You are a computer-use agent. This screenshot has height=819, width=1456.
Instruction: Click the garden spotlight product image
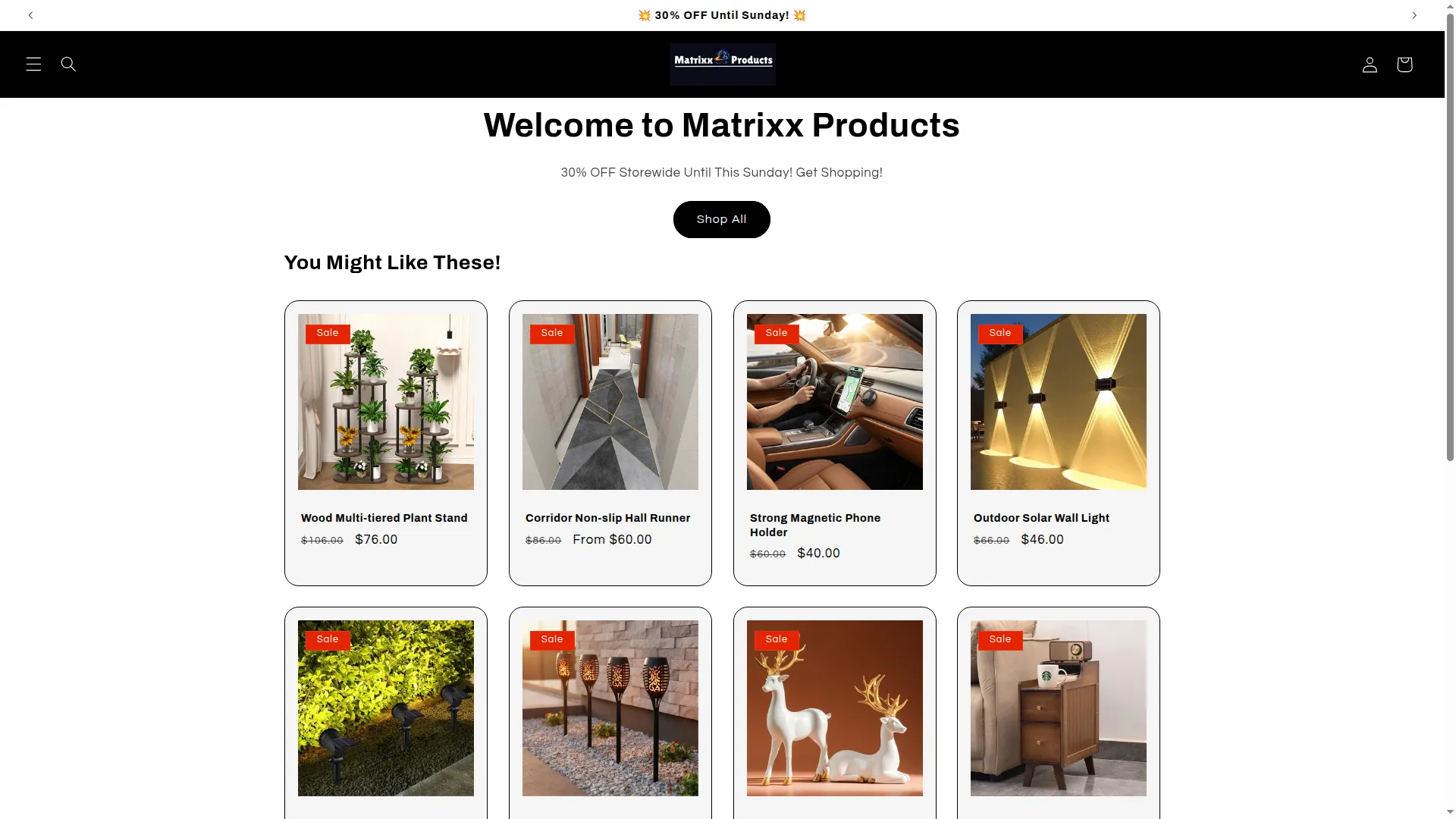pos(386,708)
